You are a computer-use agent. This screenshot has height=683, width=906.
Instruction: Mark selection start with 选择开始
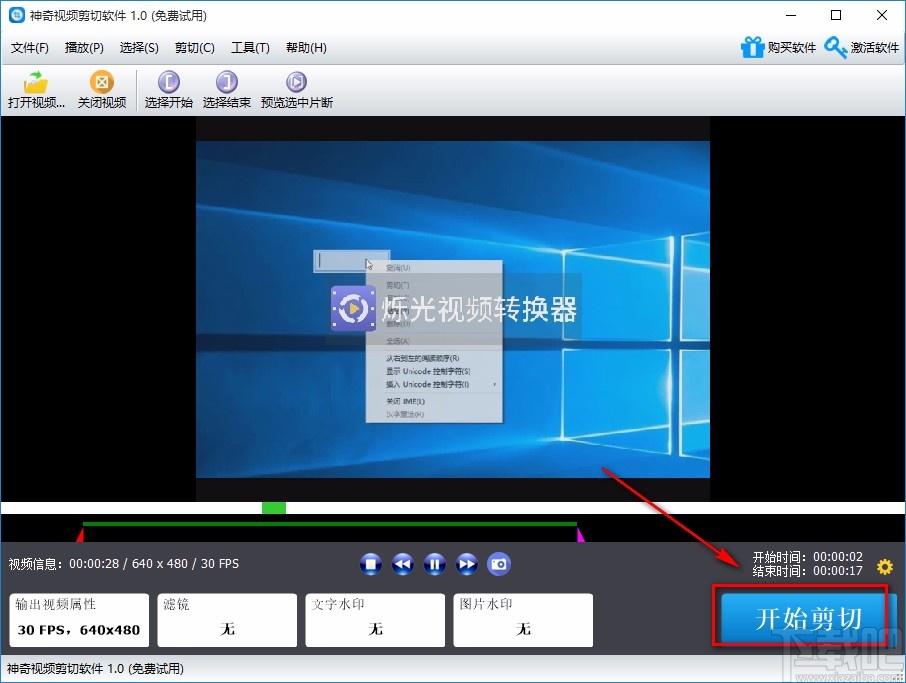pyautogui.click(x=168, y=90)
